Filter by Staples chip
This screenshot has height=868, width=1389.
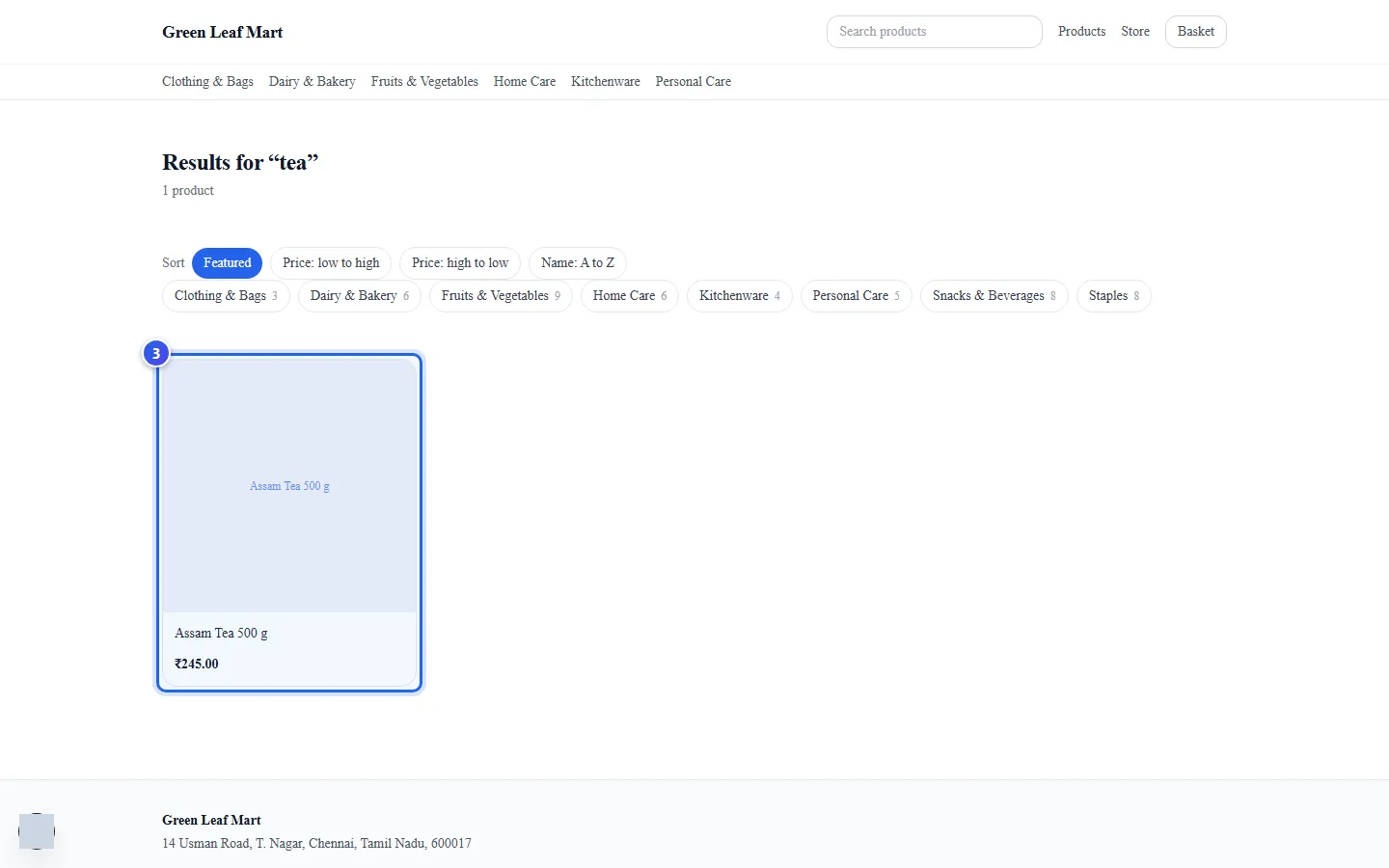1114,296
